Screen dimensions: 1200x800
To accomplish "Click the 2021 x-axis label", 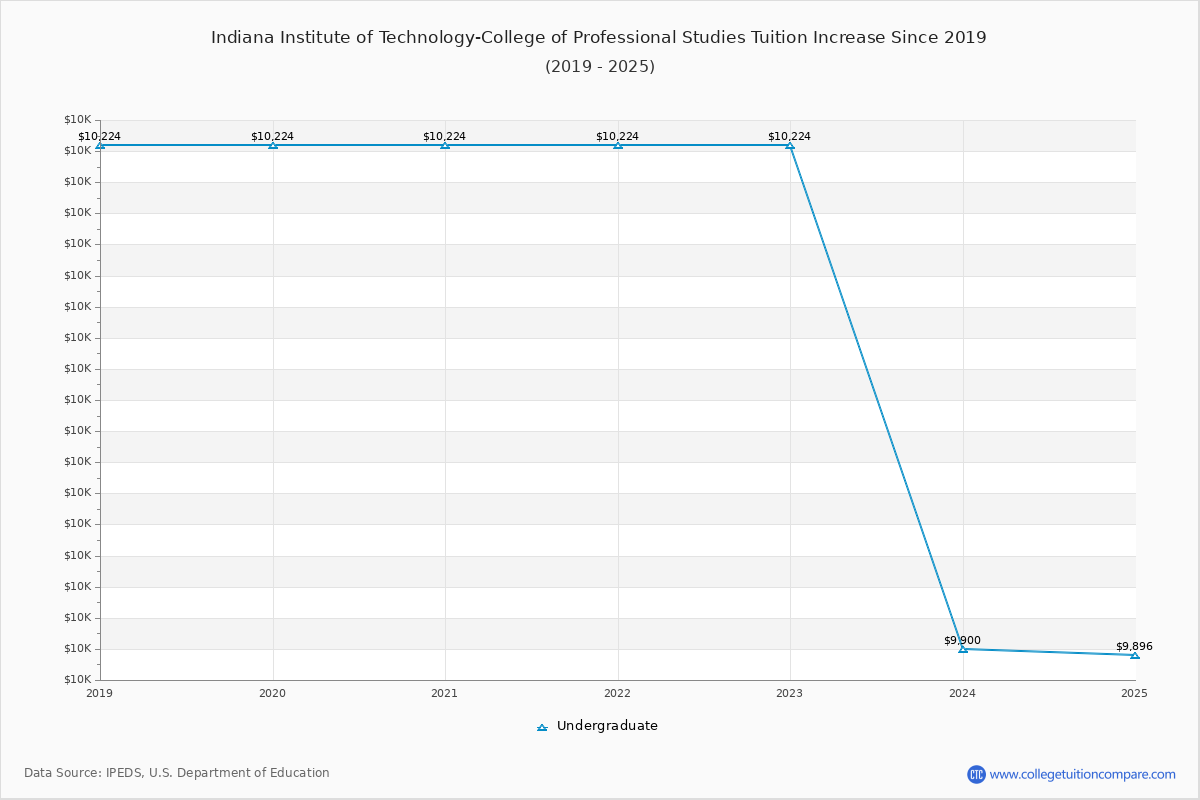I will 445,692.
